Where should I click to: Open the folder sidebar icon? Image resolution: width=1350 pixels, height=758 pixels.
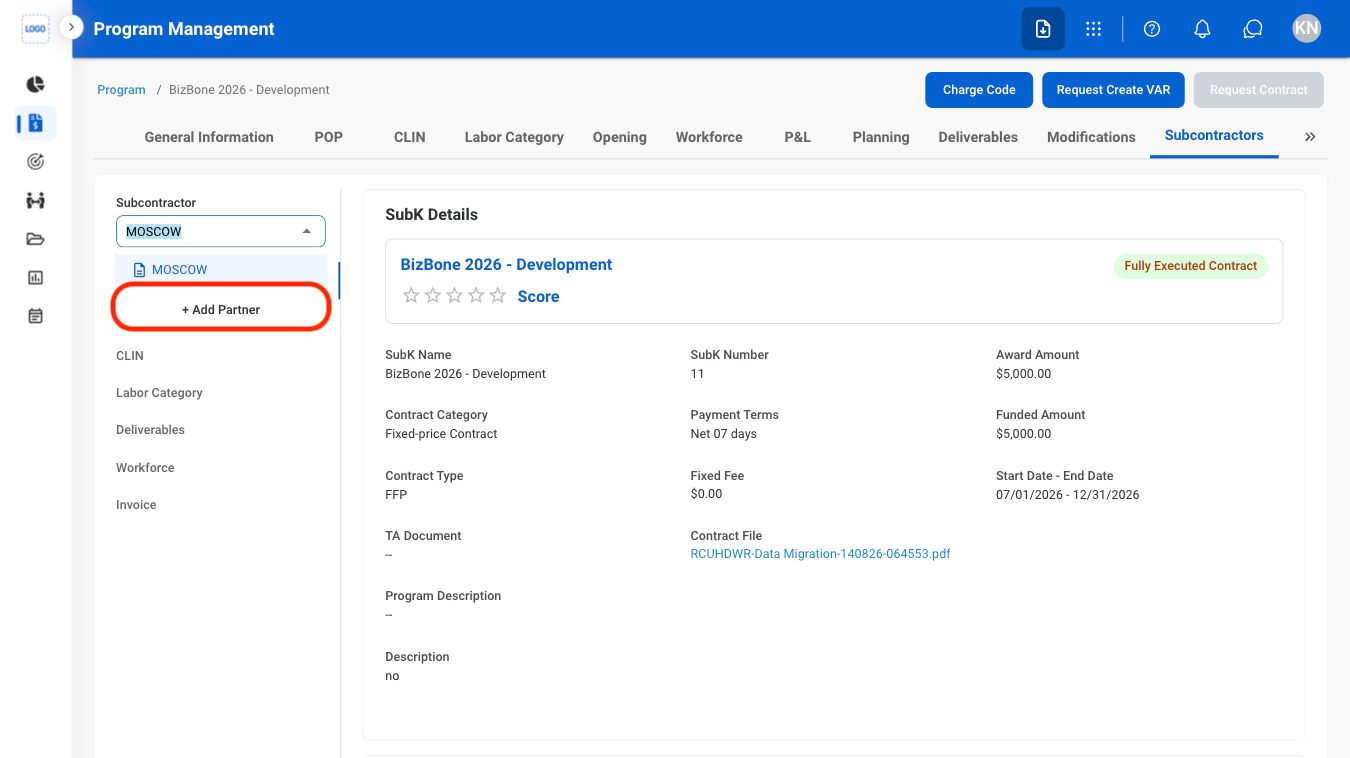pos(35,239)
